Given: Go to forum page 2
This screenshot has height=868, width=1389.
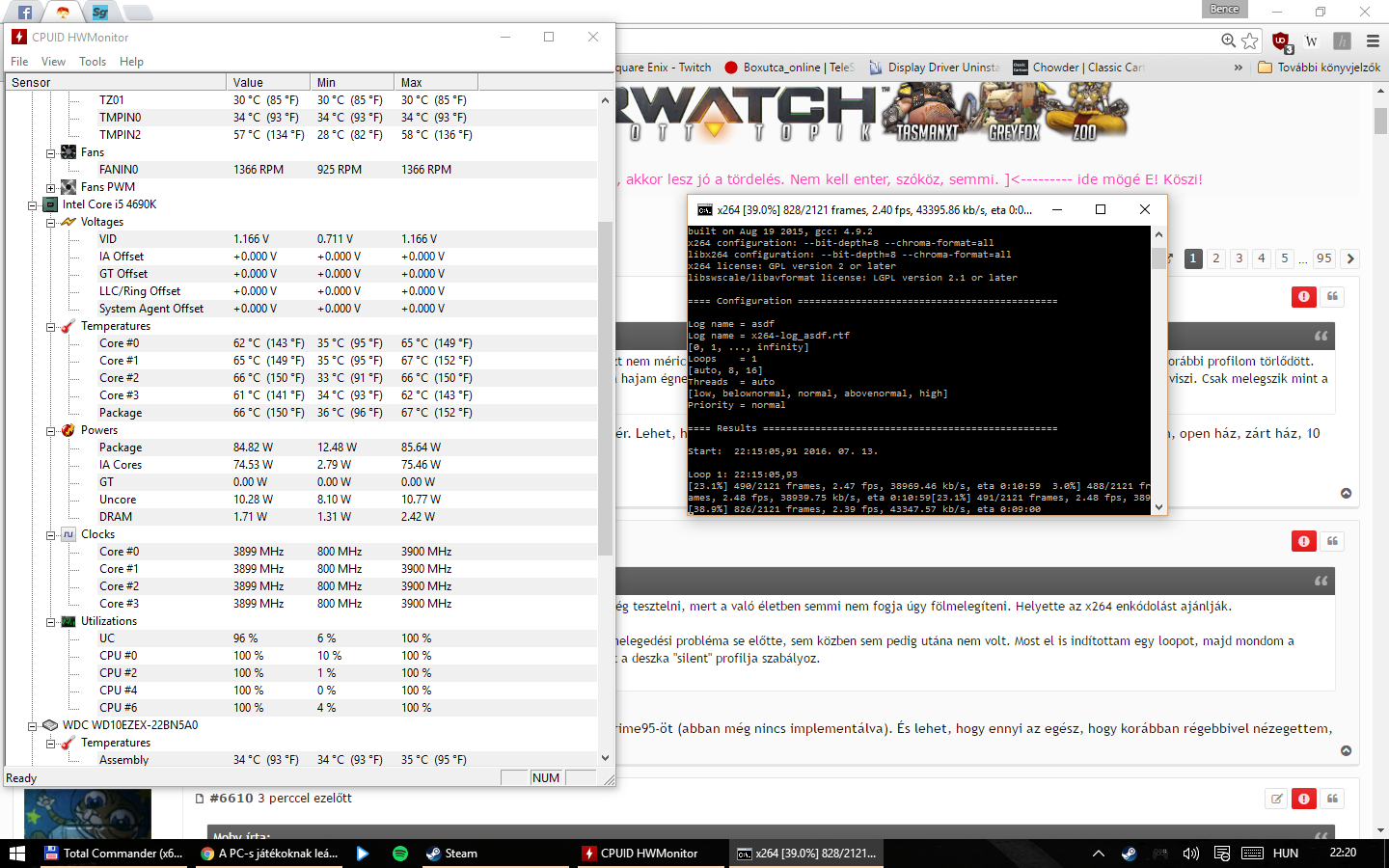Looking at the screenshot, I should pyautogui.click(x=1216, y=258).
